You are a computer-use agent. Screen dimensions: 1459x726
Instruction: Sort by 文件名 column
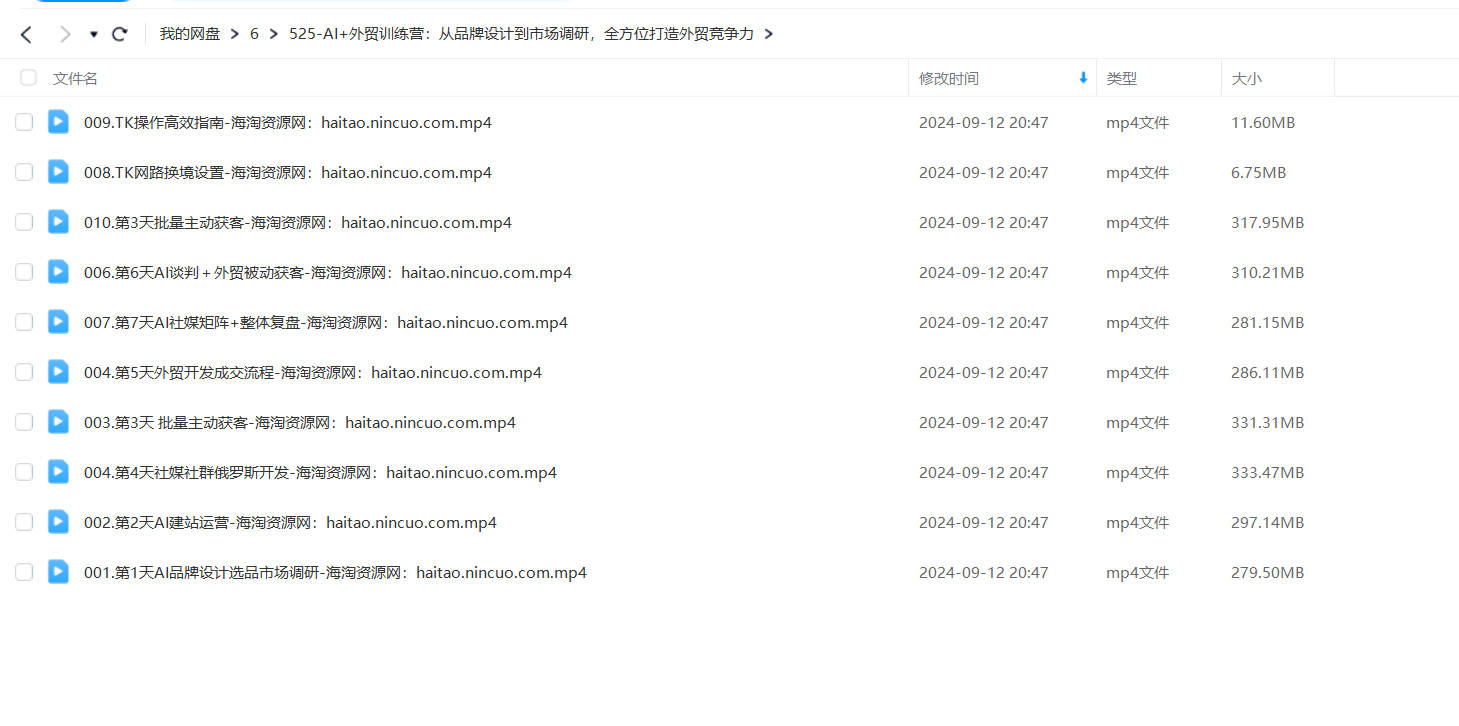pyautogui.click(x=75, y=78)
